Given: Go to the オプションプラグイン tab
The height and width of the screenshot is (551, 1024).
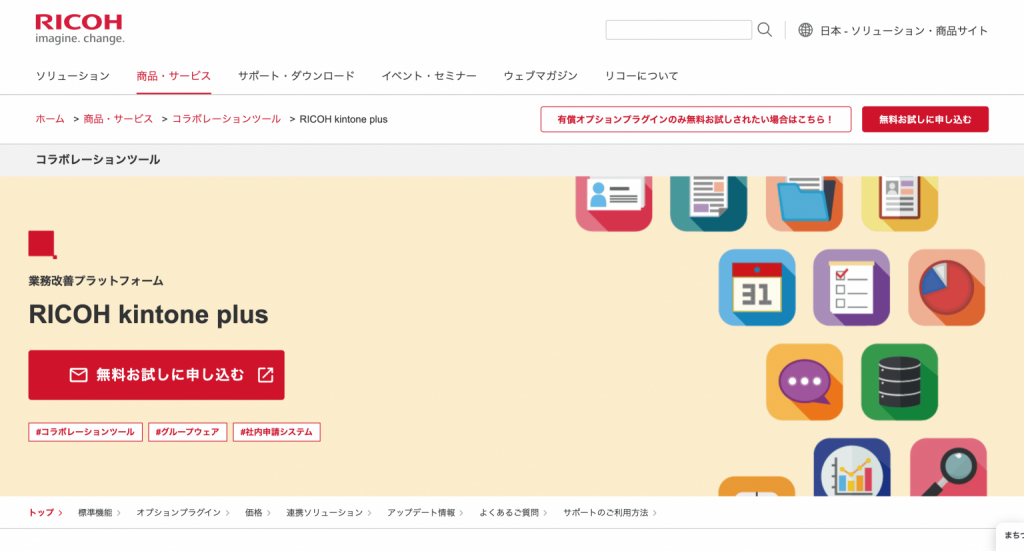Looking at the screenshot, I should pos(183,512).
